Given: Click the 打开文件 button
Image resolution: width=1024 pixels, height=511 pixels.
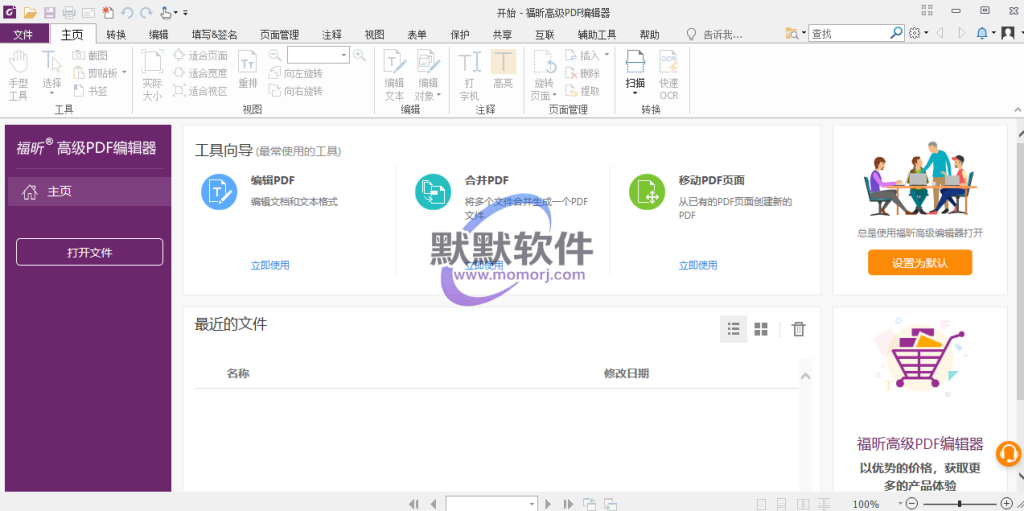Looking at the screenshot, I should tap(89, 252).
